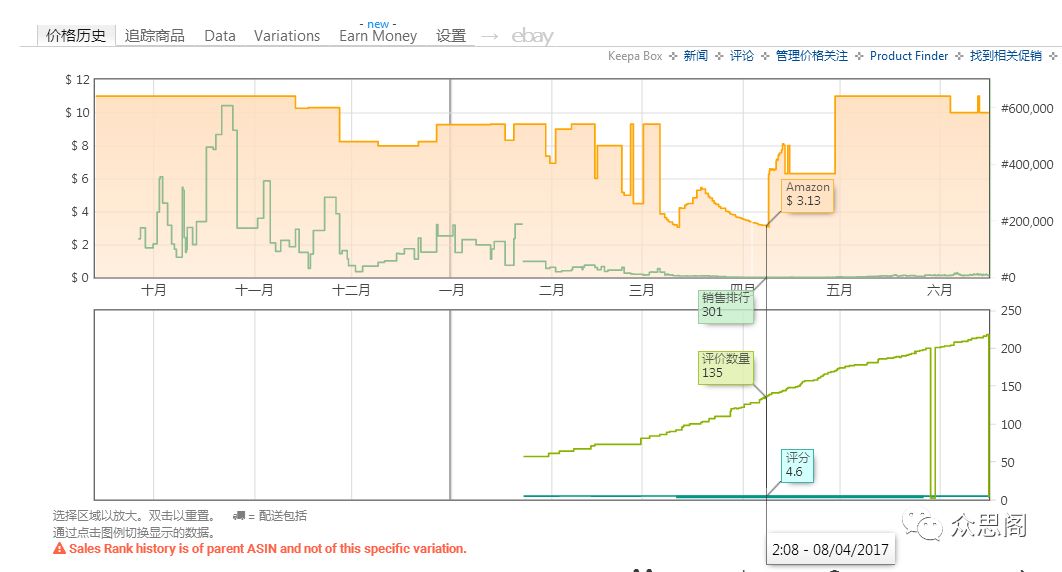
Task: Switch to the 价格历史 tab
Action: coord(76,36)
